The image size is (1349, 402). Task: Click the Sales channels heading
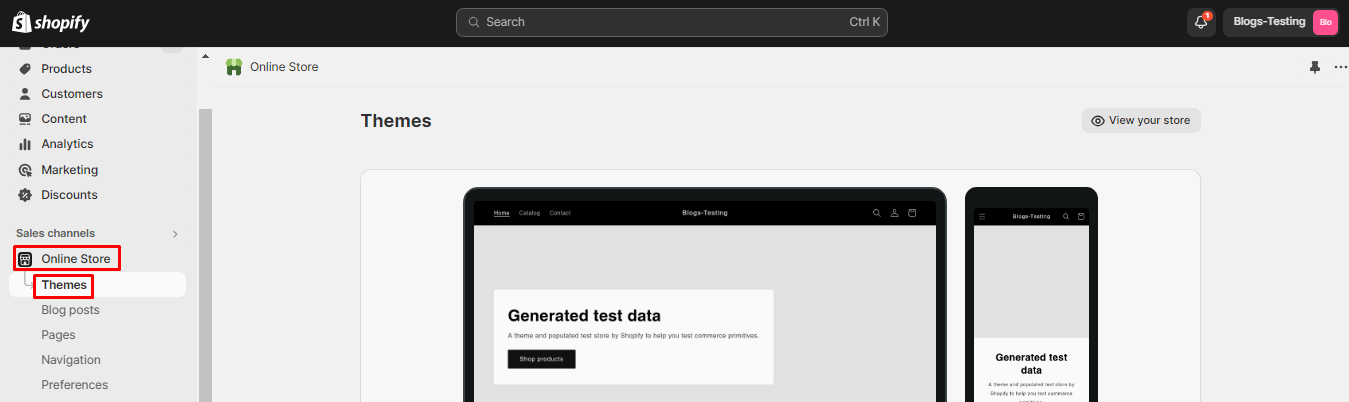56,233
